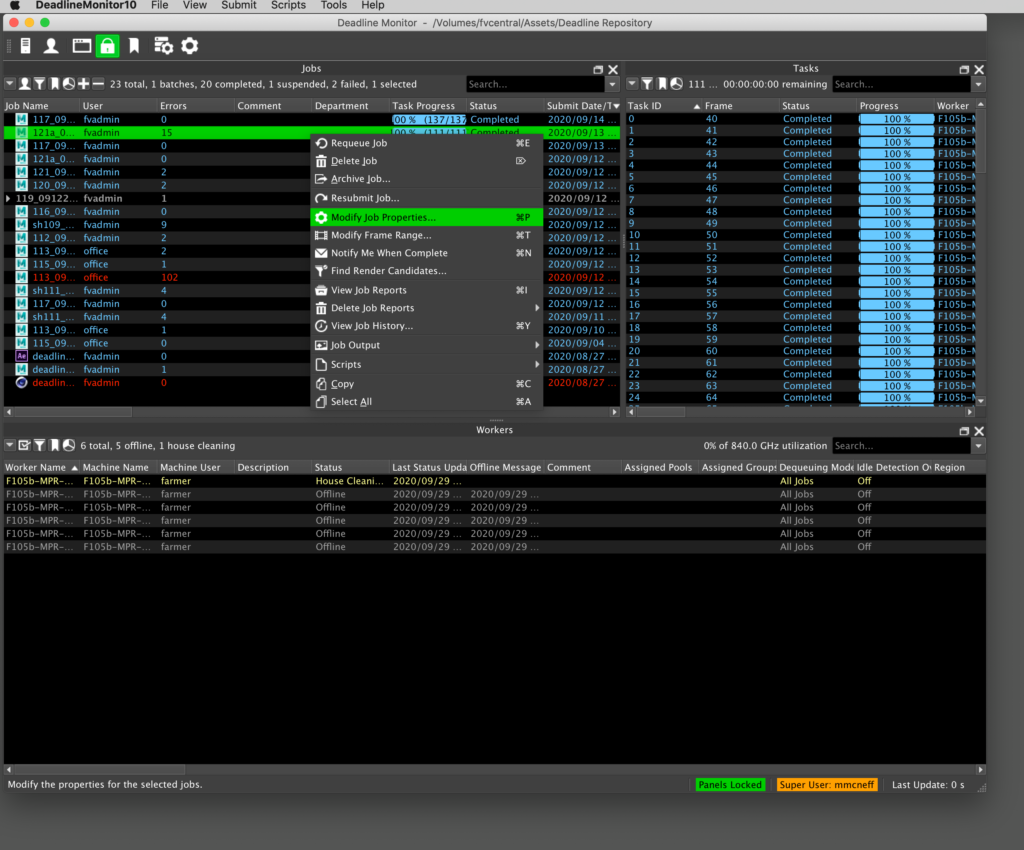
Task: Select Modify Job Properties... menu entry
Action: point(427,217)
